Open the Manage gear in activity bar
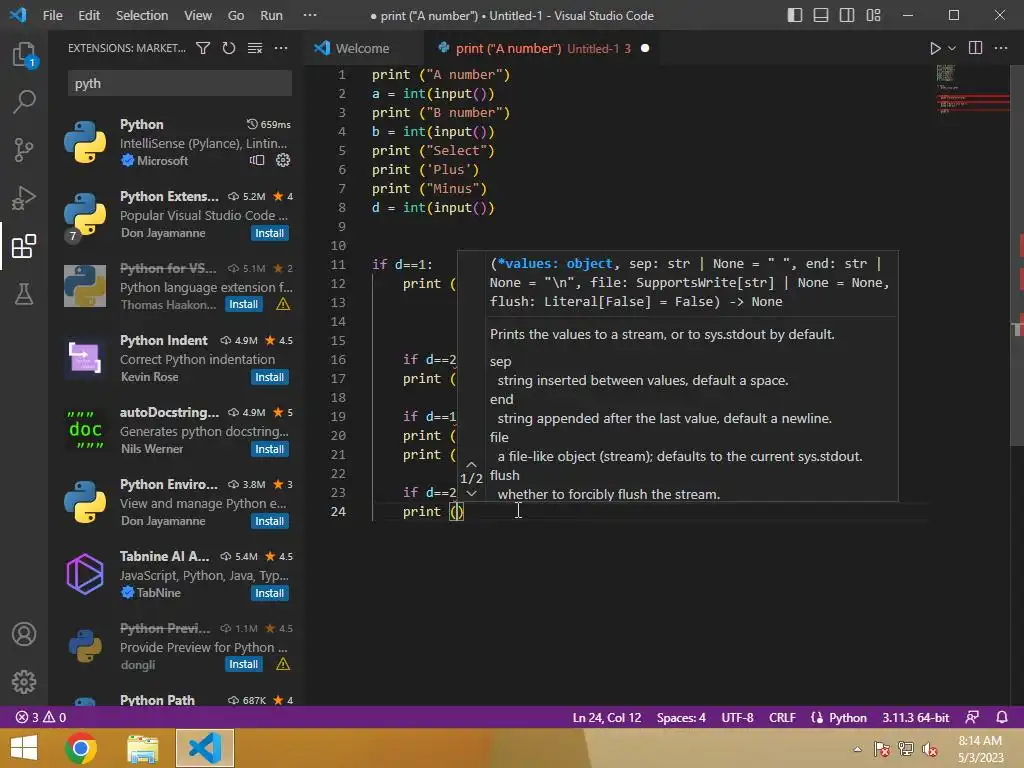Screen dimensions: 1024x768 pyautogui.click(x=24, y=682)
